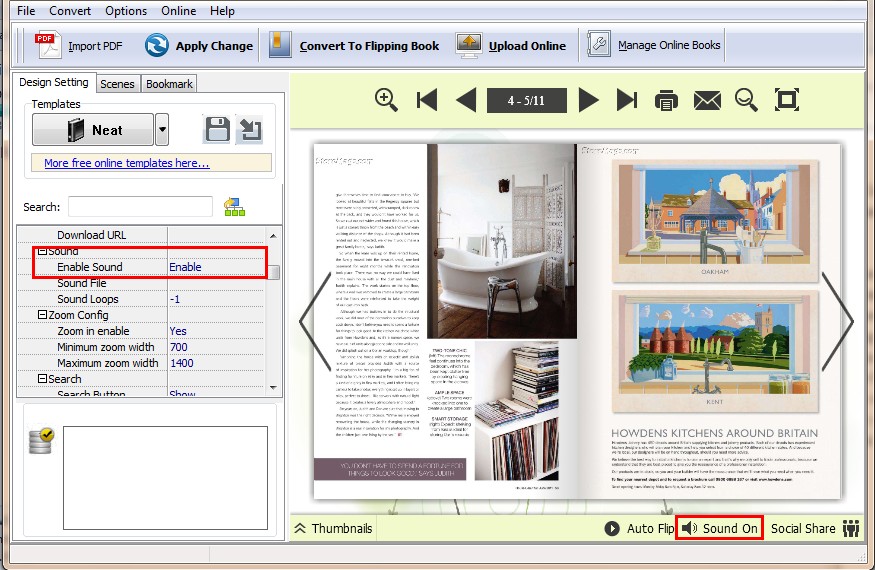The height and width of the screenshot is (570, 875).
Task: Toggle fullscreen view icon
Action: (787, 100)
